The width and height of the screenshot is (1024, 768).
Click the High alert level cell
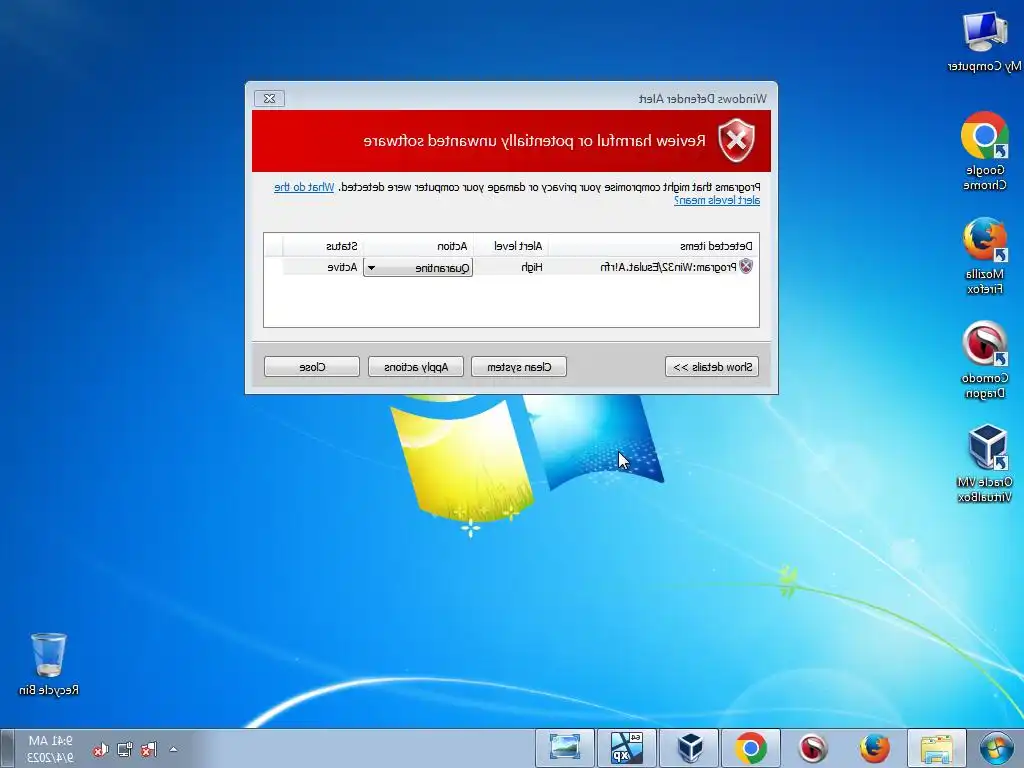point(532,267)
